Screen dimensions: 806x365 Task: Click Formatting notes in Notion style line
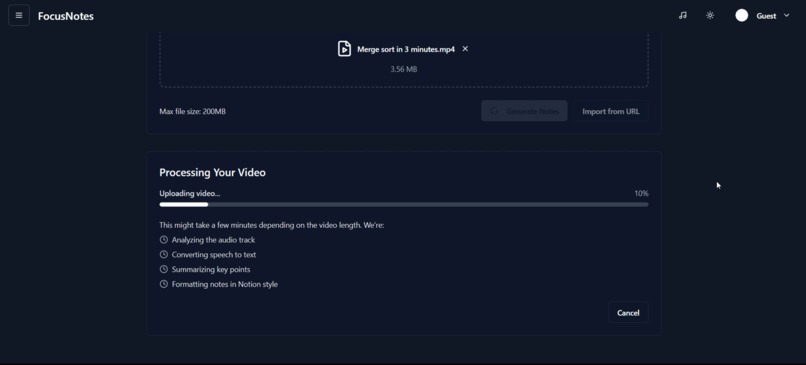pyautogui.click(x=225, y=284)
